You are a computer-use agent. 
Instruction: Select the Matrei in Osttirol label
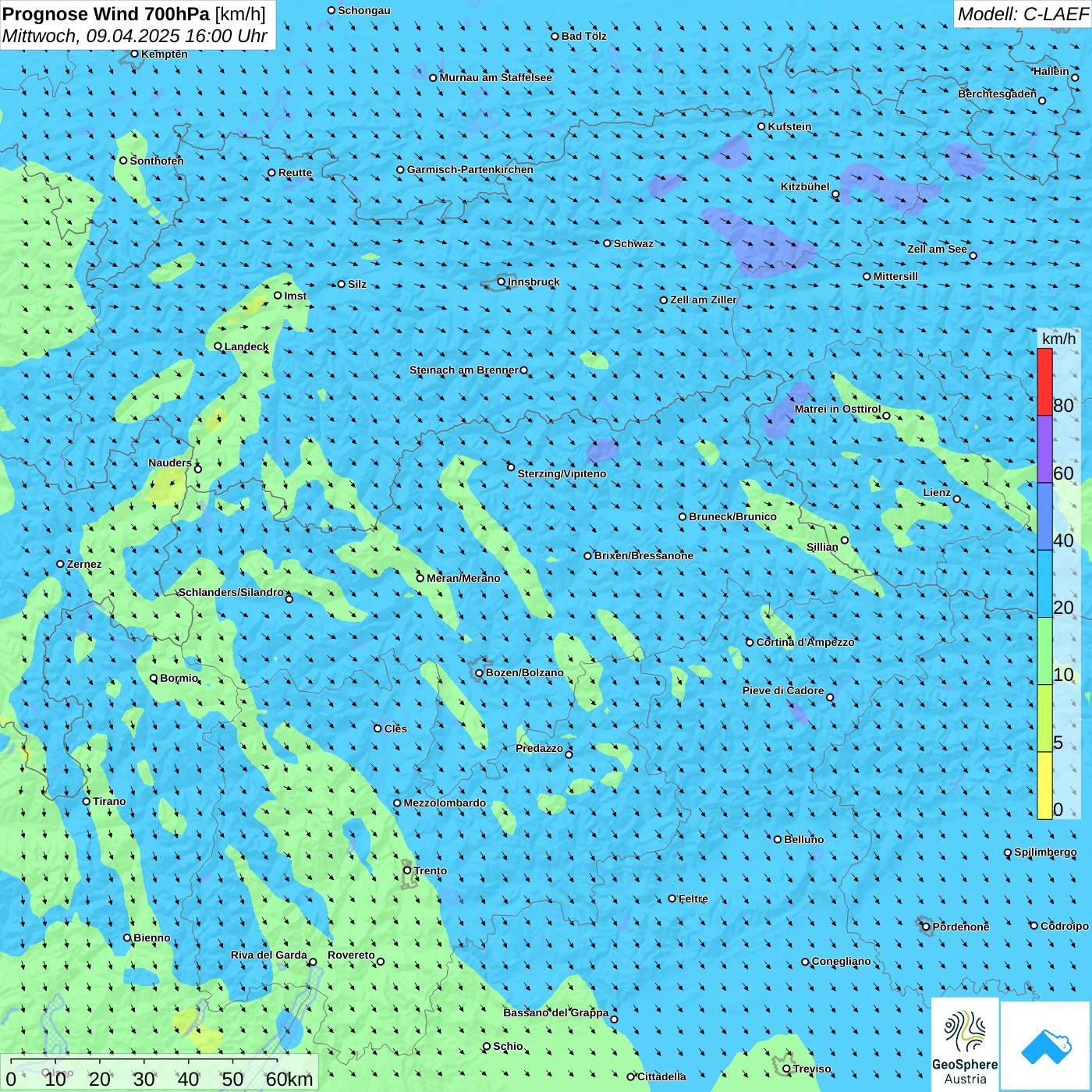point(837,409)
